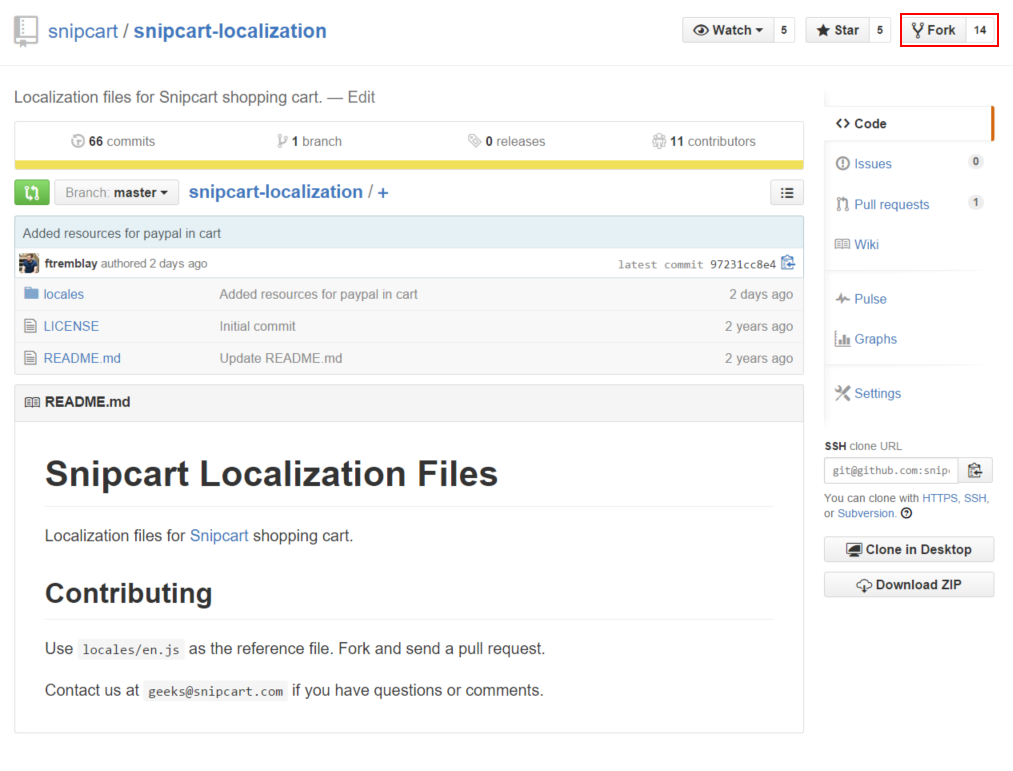Open the file list view button
Image resolution: width=1013 pixels, height=771 pixels.
[x=787, y=193]
